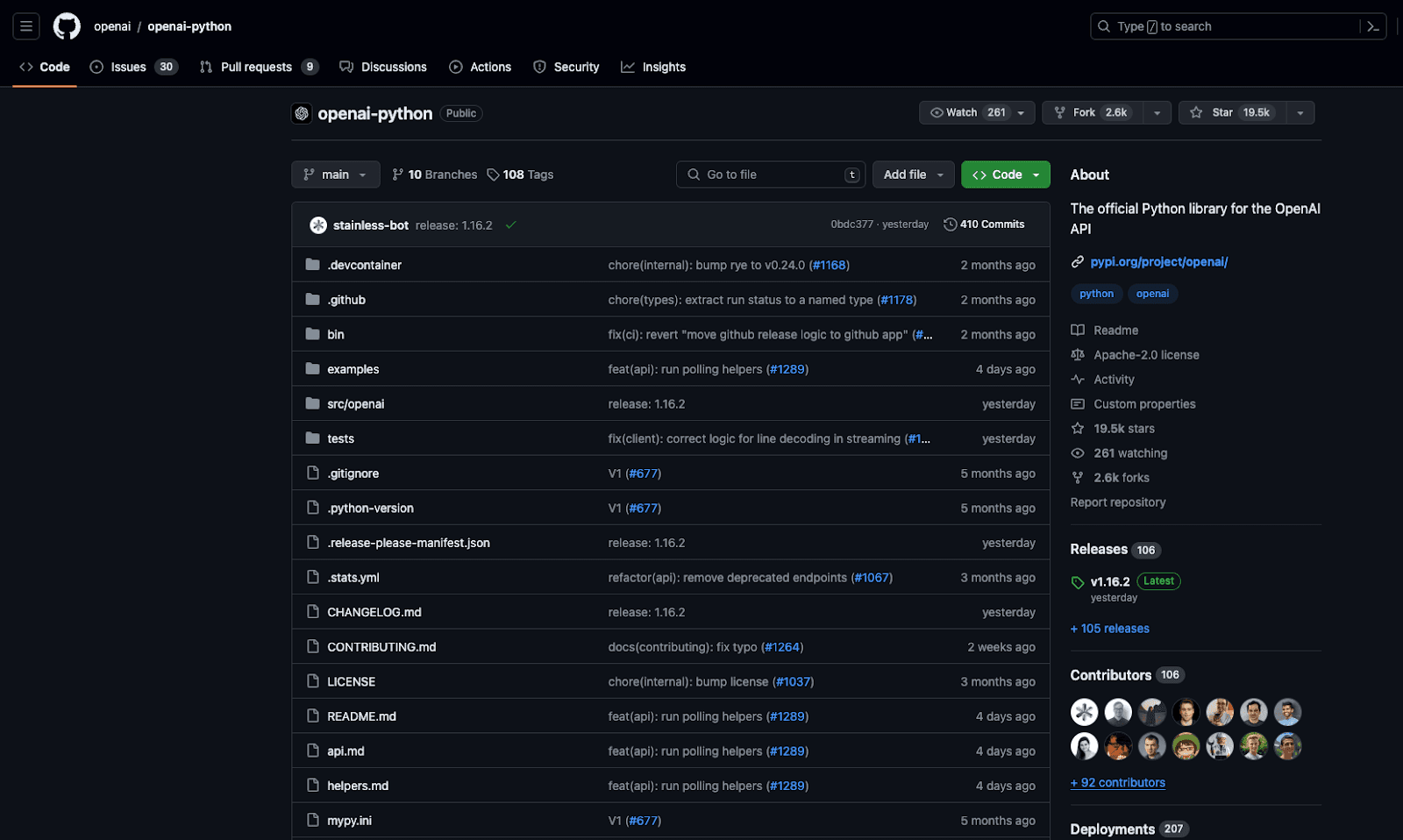Expand the main branch dropdown
This screenshot has height=840, width=1403.
pyautogui.click(x=335, y=174)
